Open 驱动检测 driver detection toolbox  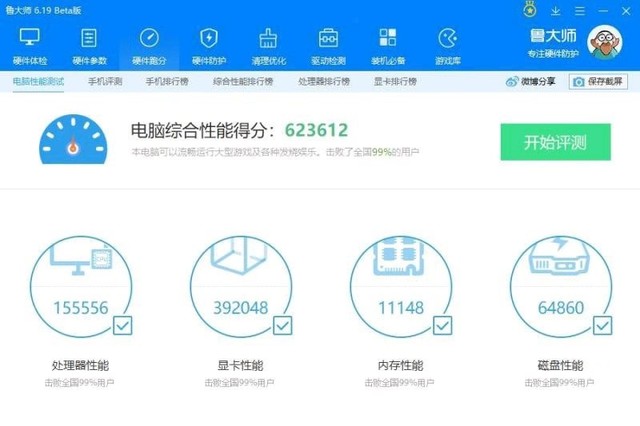pyautogui.click(x=328, y=47)
